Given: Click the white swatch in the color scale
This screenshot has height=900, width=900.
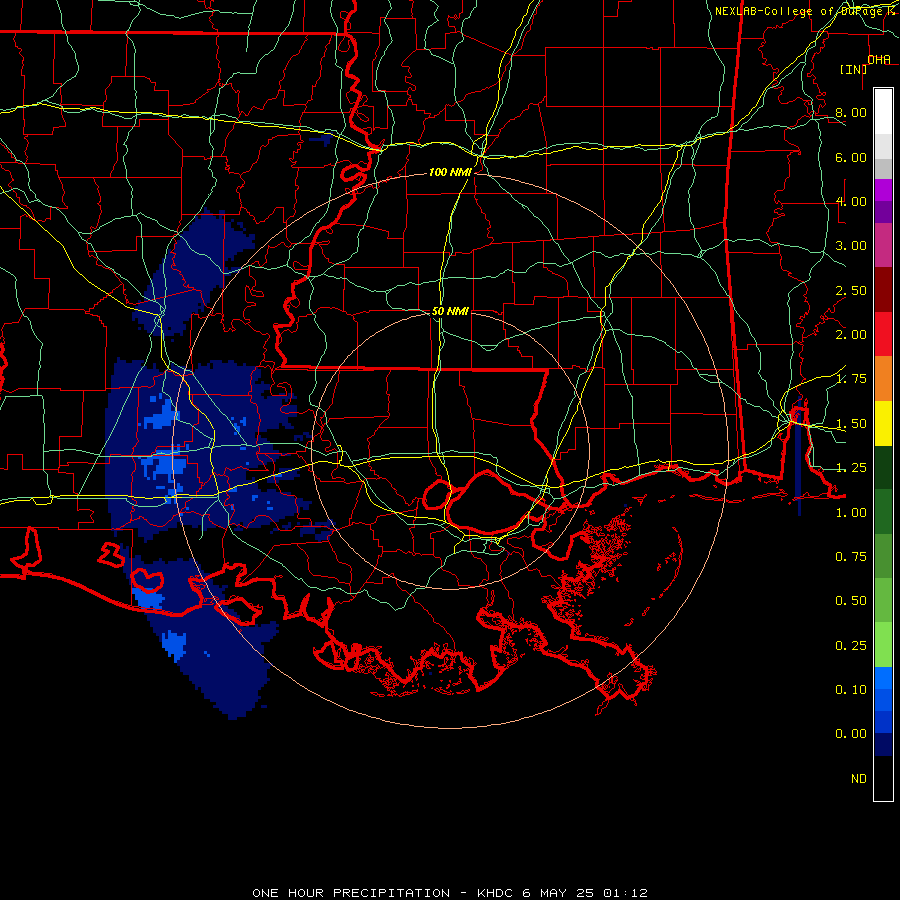Looking at the screenshot, I should click(883, 112).
